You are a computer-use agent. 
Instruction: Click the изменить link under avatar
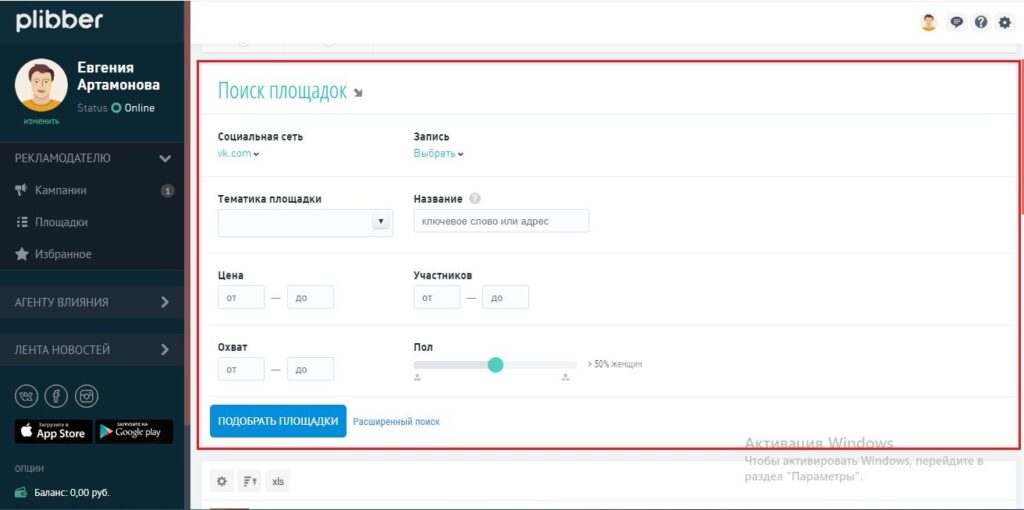41,121
